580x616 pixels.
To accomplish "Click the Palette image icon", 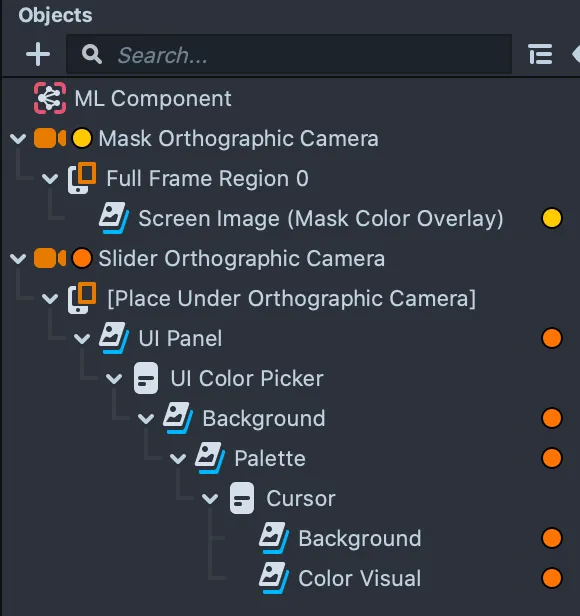I will click(x=210, y=458).
